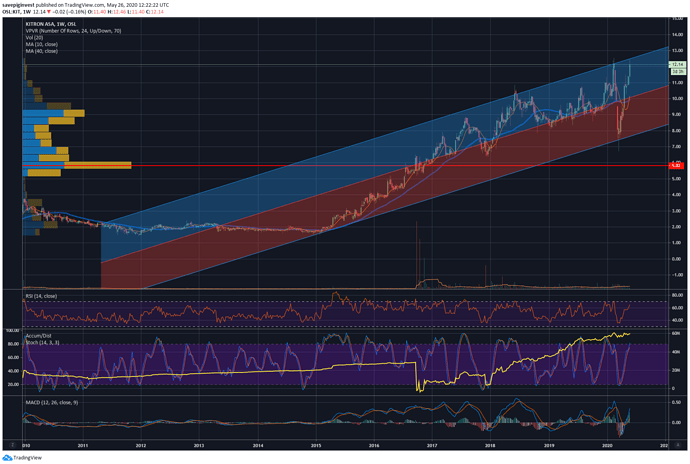Click the 5.00 price axis label
Image resolution: width=690 pixels, height=464 pixels.
coord(677,179)
